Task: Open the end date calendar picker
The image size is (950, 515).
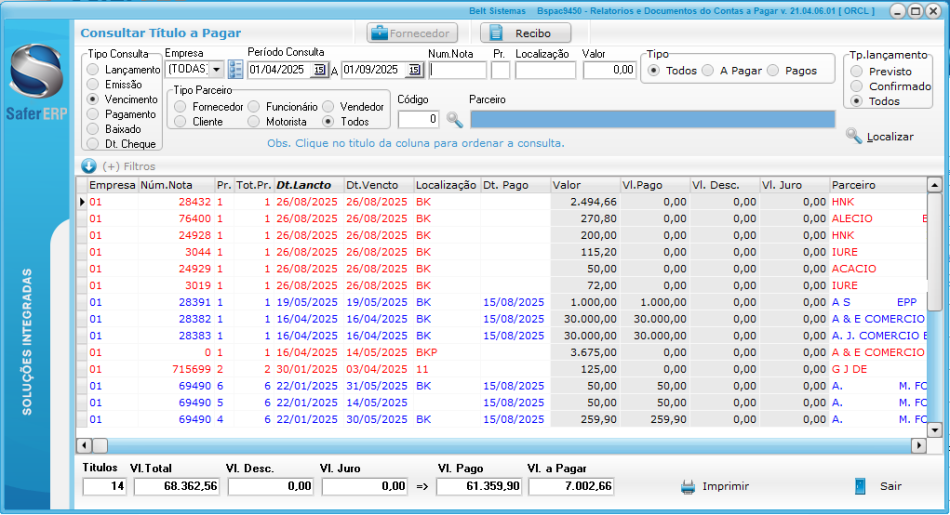Action: pyautogui.click(x=413, y=70)
